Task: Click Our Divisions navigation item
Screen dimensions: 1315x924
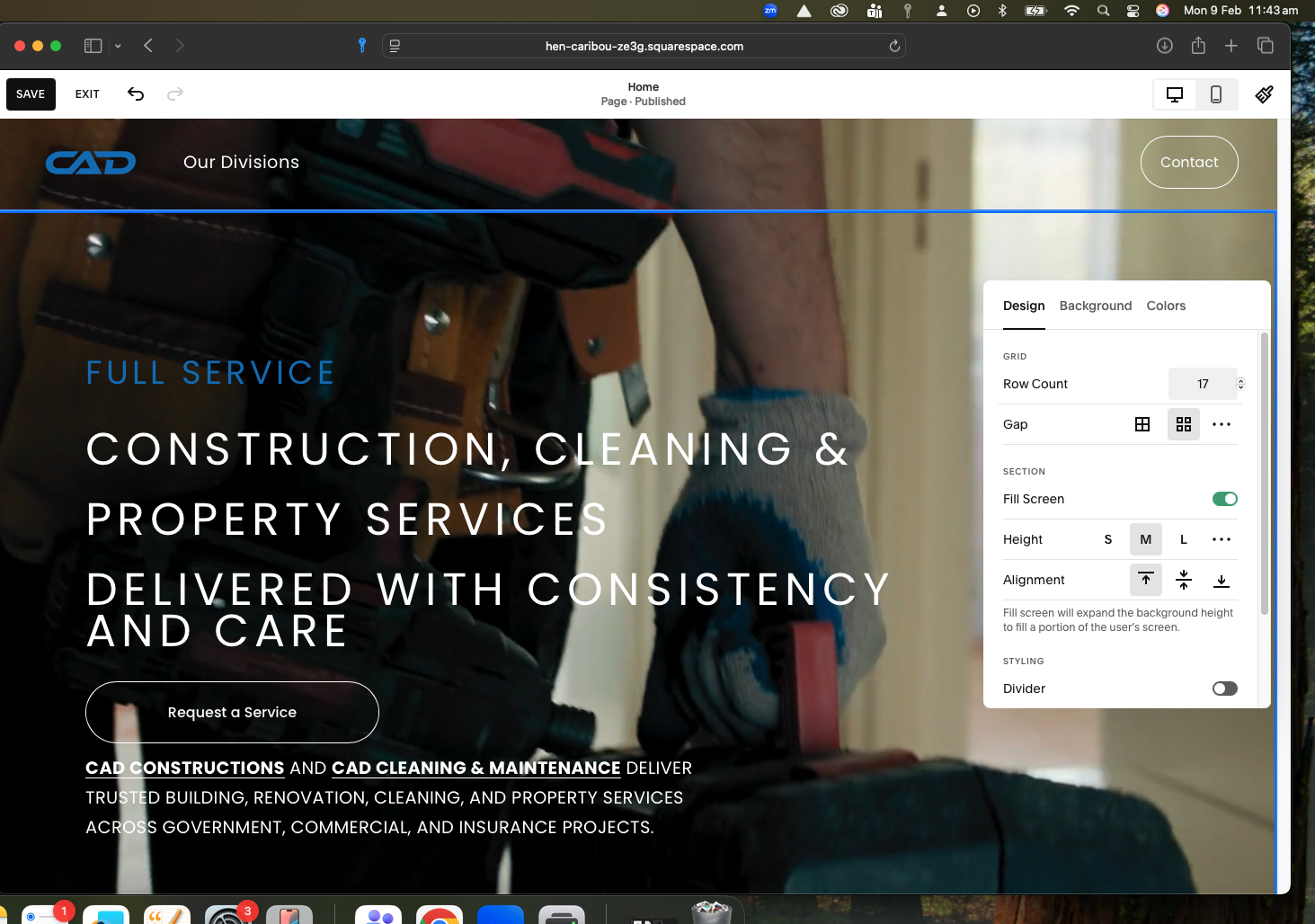Action: [x=241, y=162]
